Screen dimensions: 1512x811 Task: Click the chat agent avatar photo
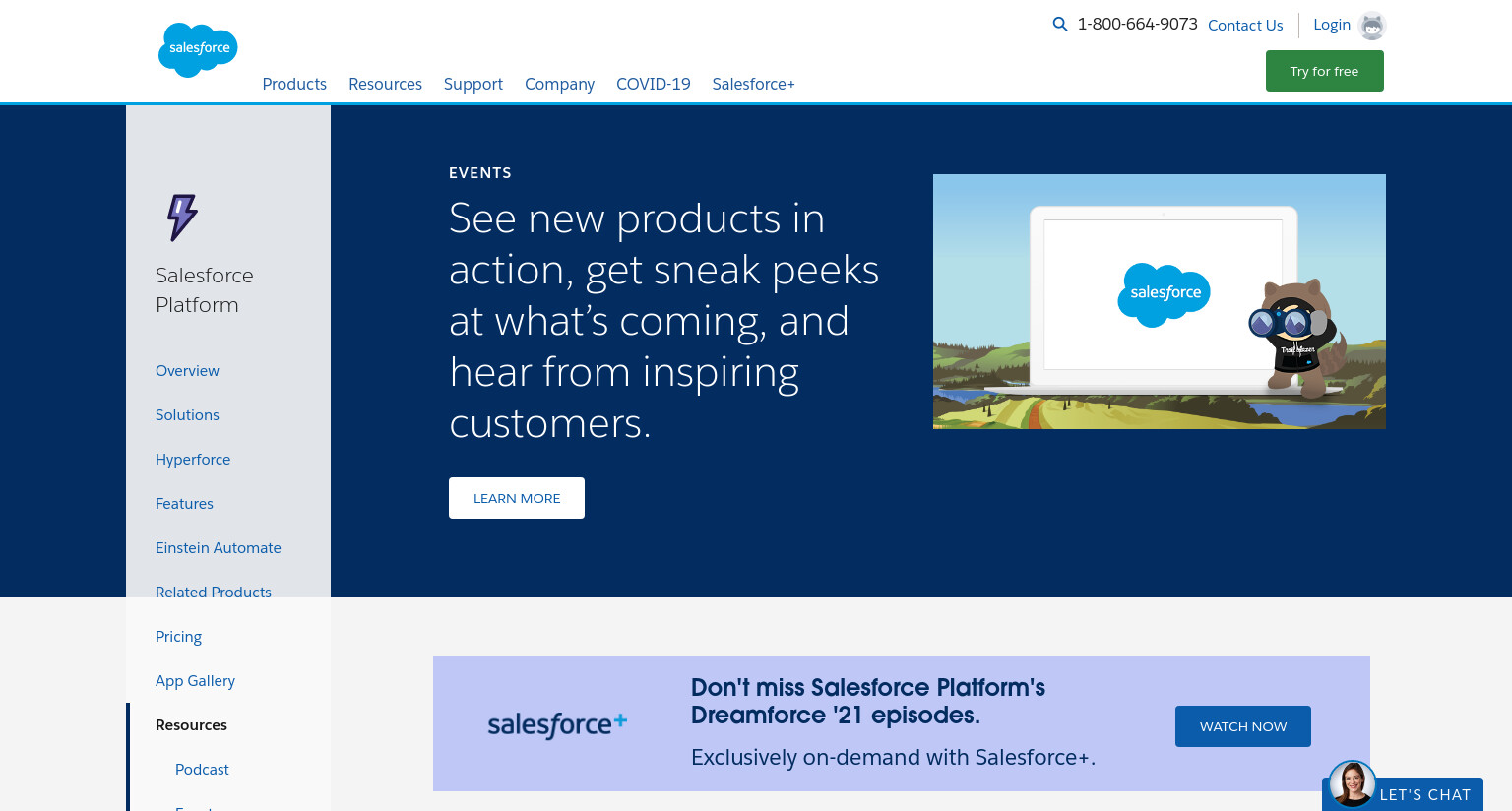pos(1352,784)
